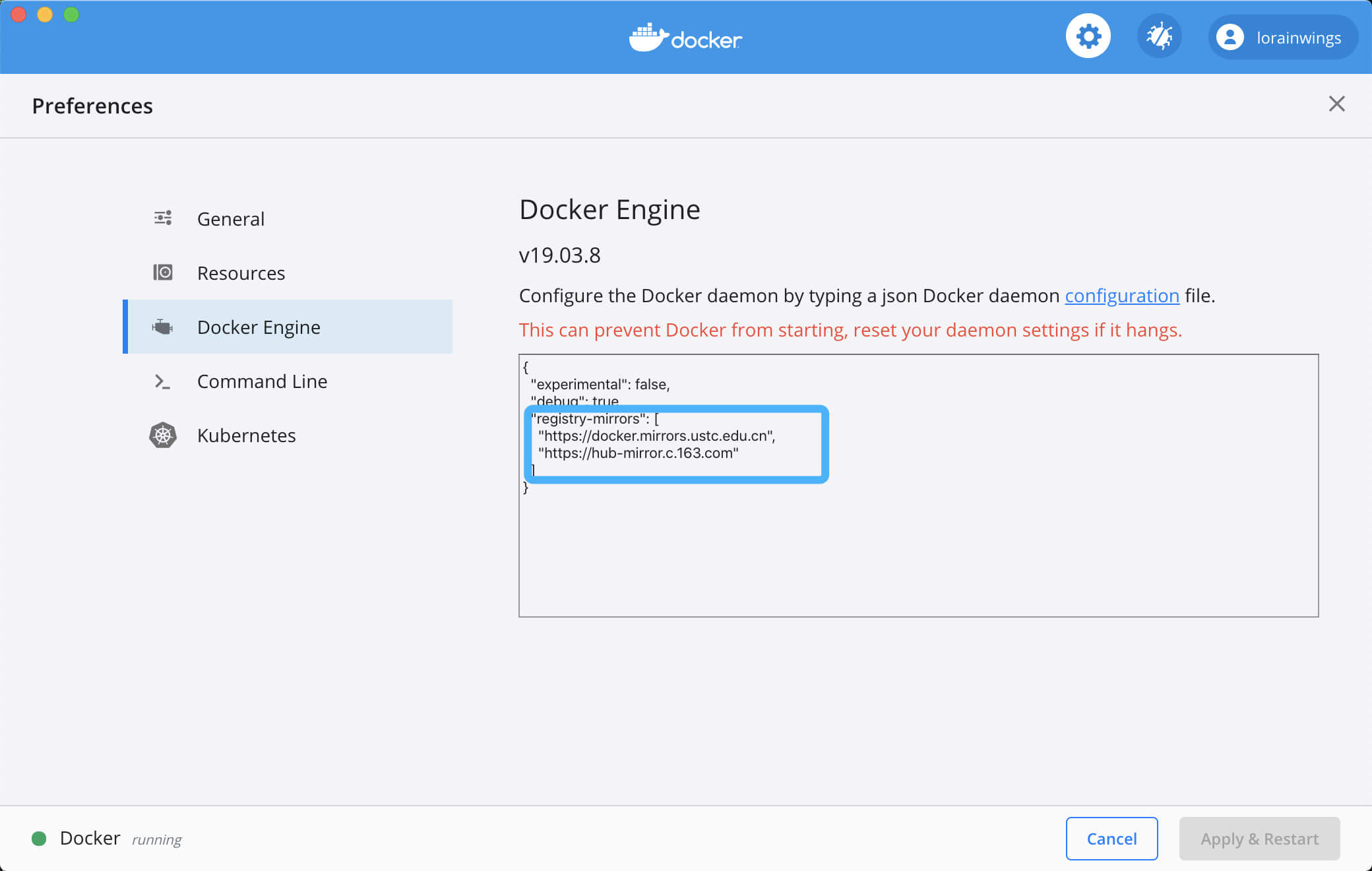Open settings via the gear icon
This screenshot has height=871, width=1372.
point(1088,36)
